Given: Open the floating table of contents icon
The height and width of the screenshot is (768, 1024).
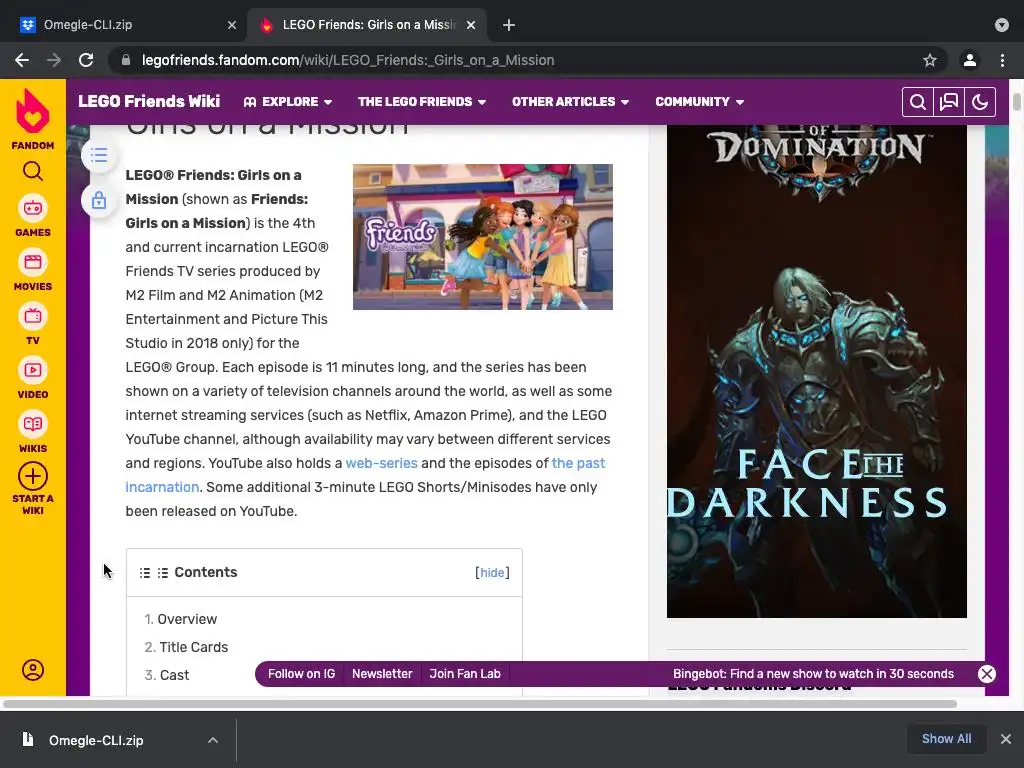Looking at the screenshot, I should (x=99, y=155).
